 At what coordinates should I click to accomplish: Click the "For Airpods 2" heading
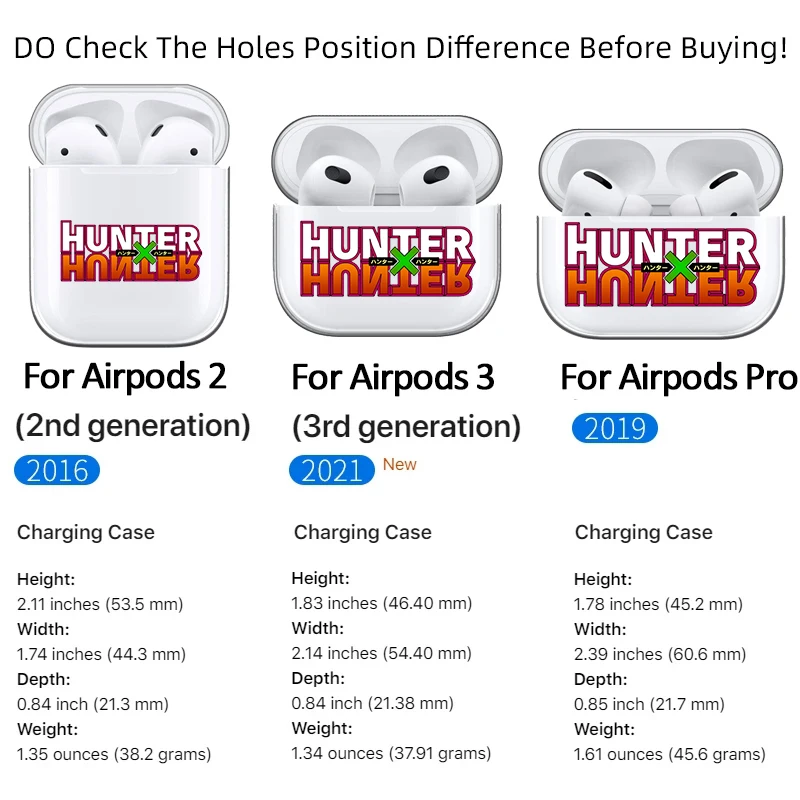(x=125, y=377)
